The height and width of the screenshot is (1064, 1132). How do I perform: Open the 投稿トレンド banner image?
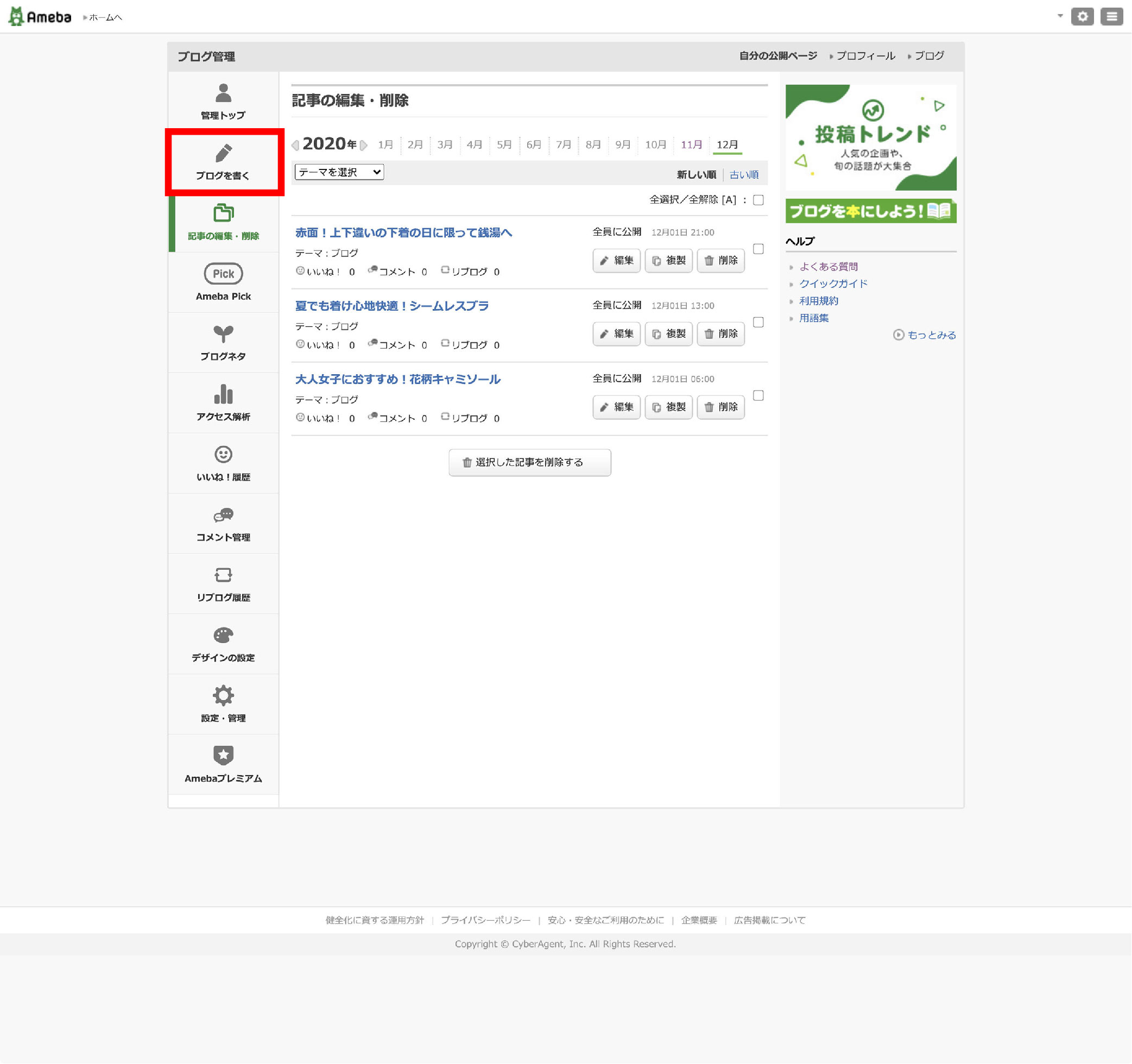[870, 137]
